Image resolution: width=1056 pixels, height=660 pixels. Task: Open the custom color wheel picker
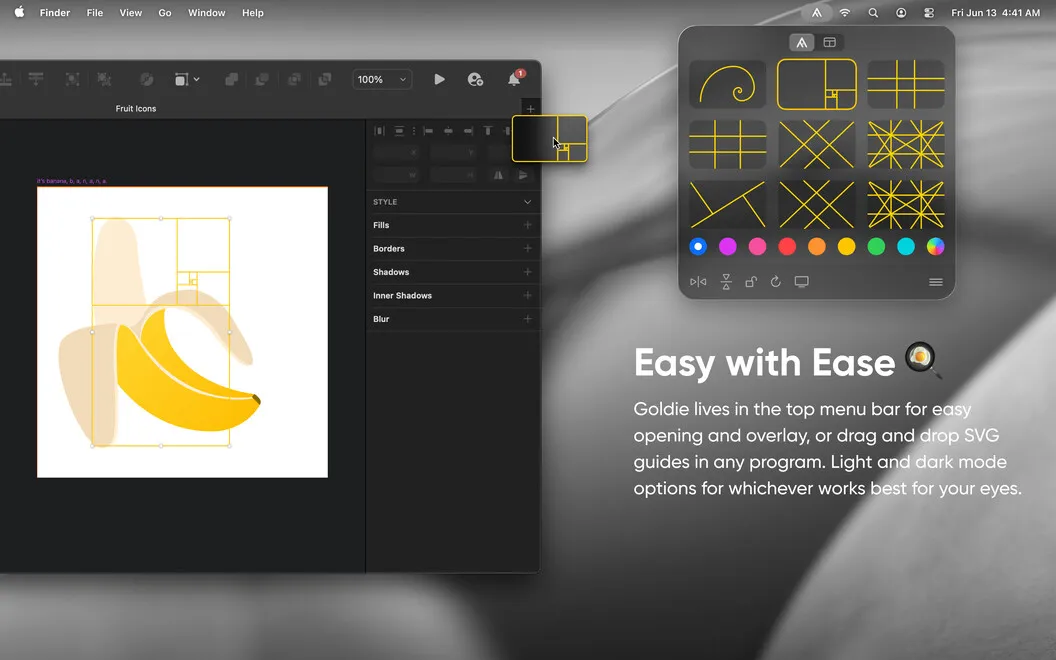(x=935, y=246)
